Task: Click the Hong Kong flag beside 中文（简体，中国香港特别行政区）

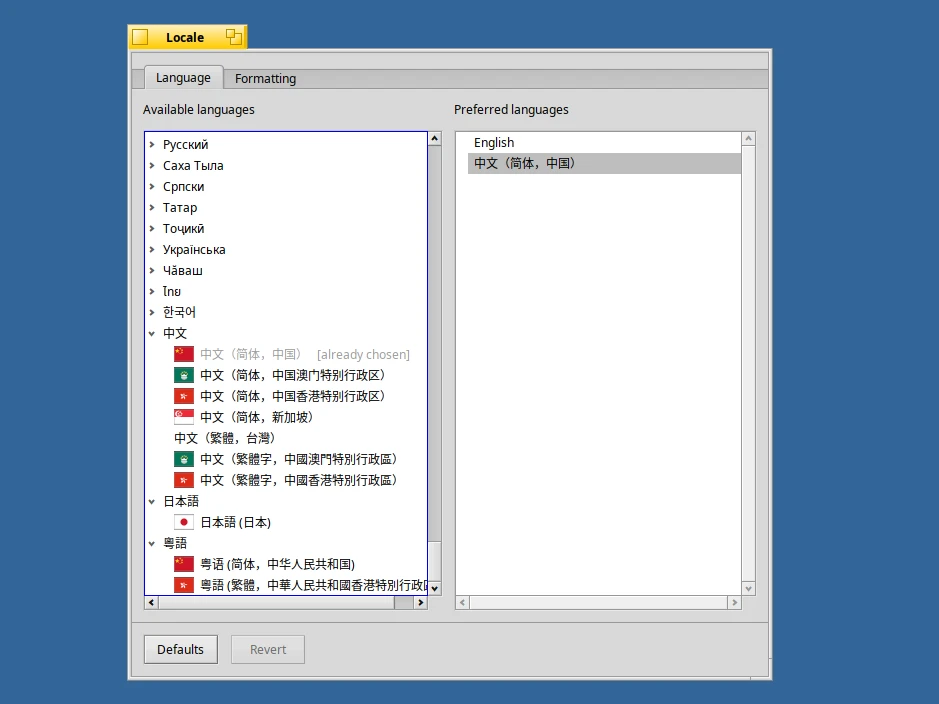Action: coord(183,395)
